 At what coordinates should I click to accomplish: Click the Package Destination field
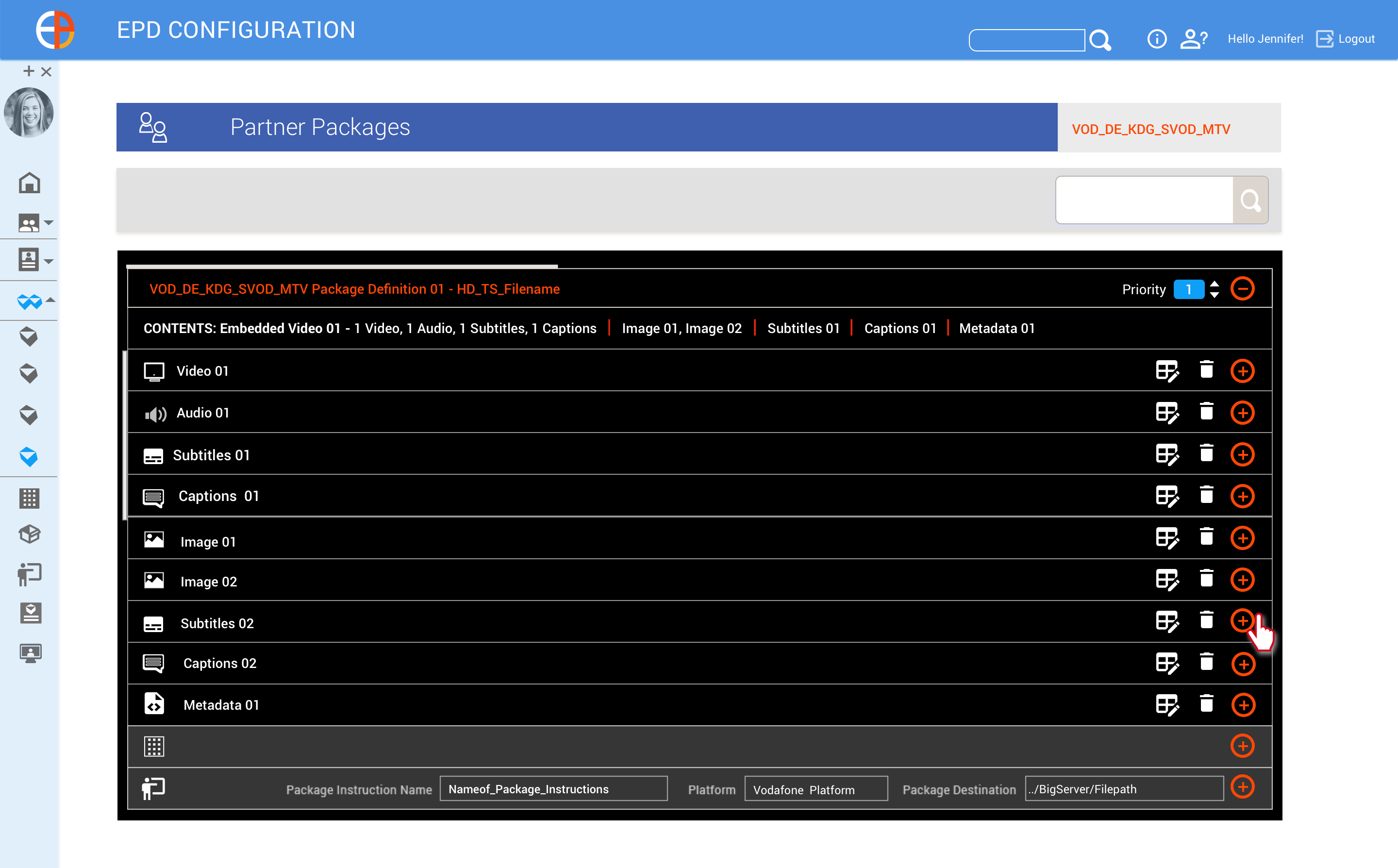point(1124,789)
